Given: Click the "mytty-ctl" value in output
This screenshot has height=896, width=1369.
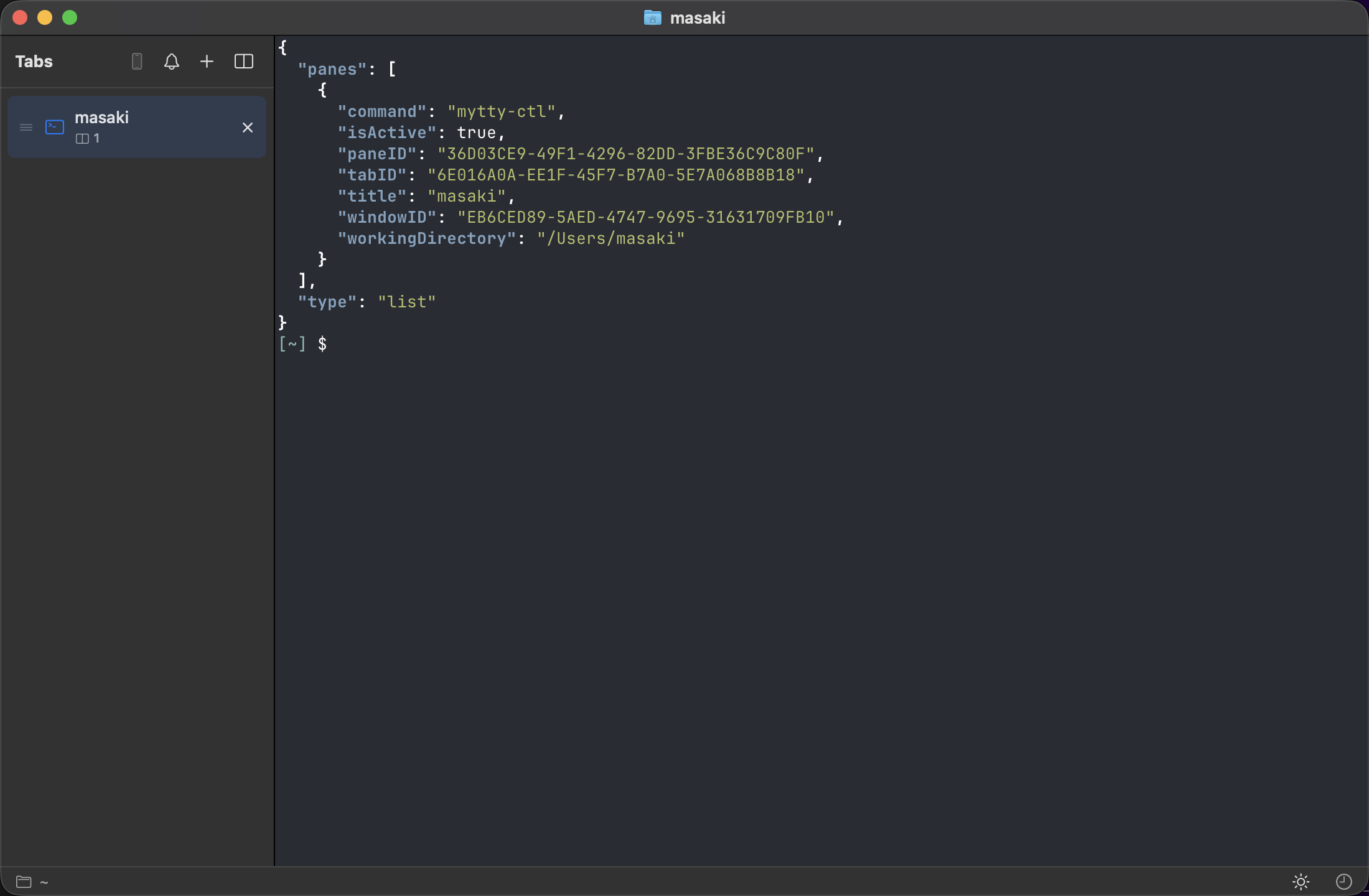Looking at the screenshot, I should tap(502, 112).
